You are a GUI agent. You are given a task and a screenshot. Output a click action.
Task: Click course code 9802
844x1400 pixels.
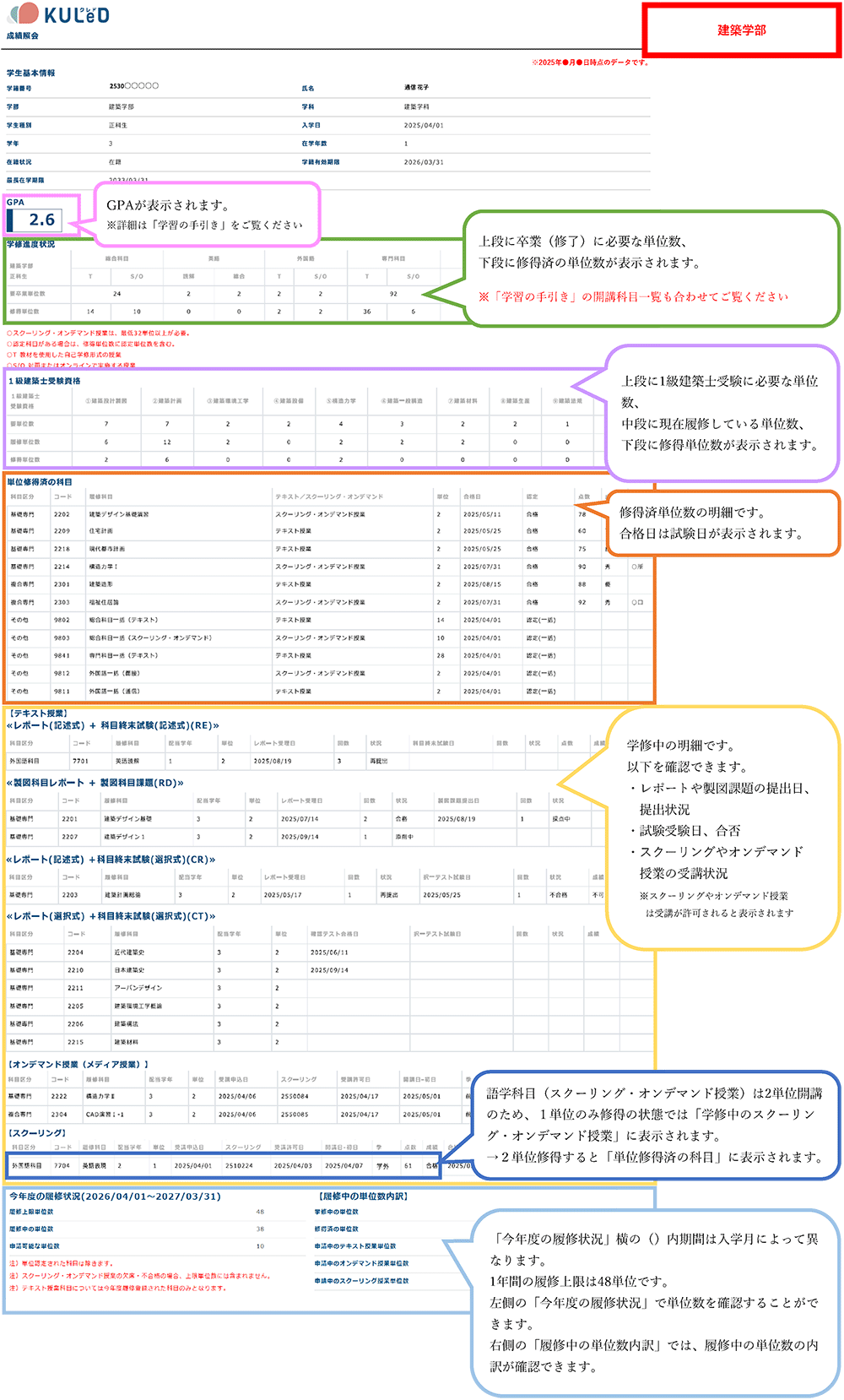62,620
